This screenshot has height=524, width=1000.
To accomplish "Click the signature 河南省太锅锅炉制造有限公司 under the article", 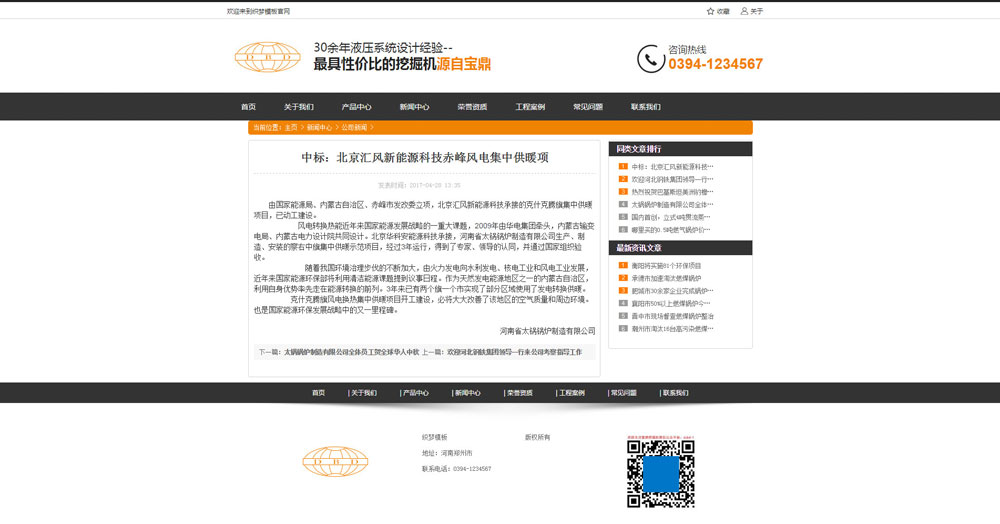I will tap(547, 331).
